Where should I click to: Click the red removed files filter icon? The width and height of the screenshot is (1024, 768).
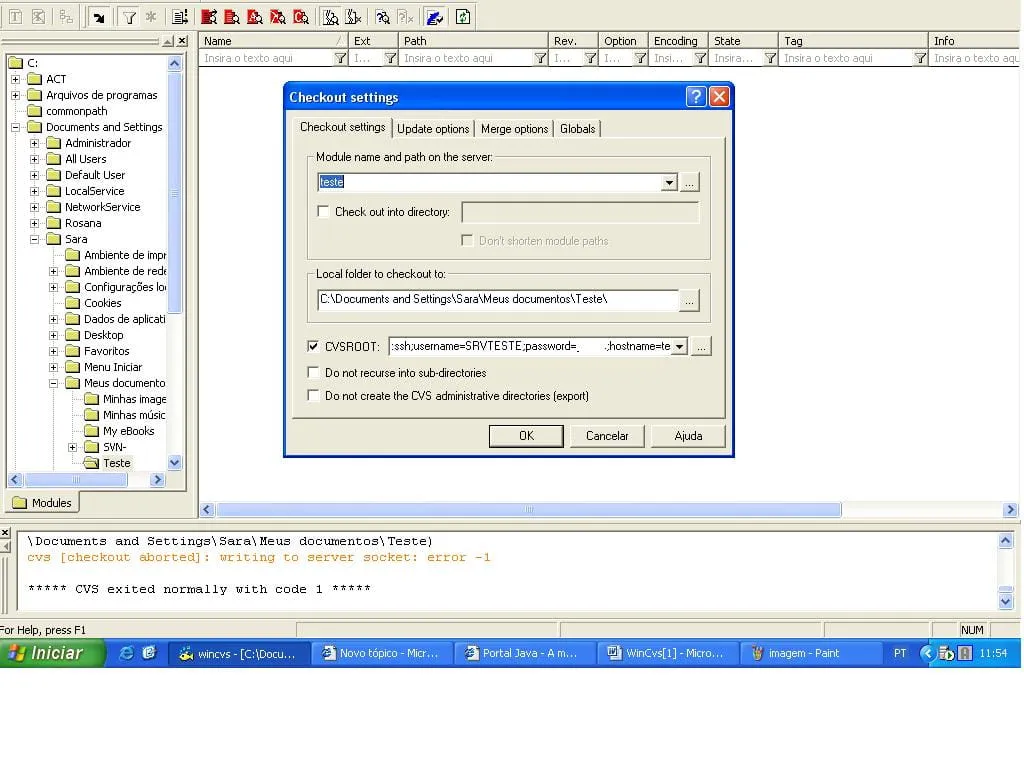[x=278, y=17]
